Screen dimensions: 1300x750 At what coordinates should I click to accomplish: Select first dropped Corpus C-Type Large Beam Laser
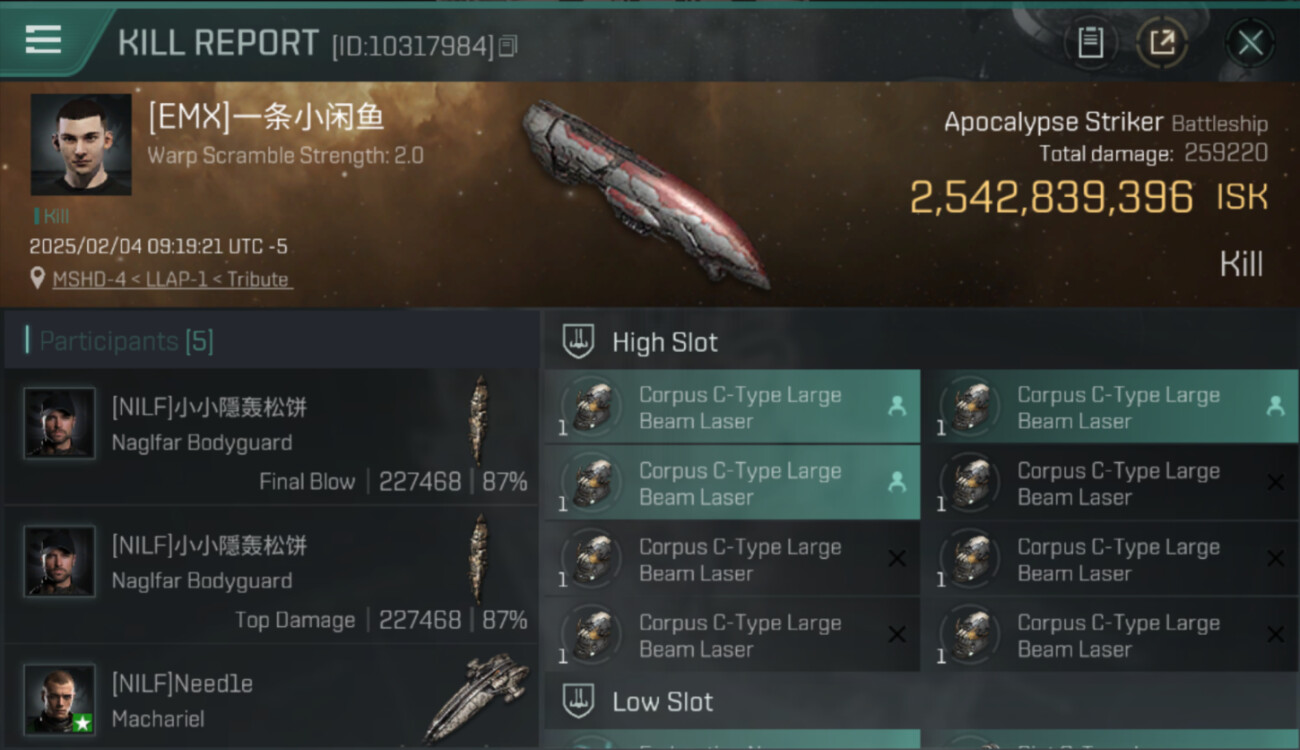732,407
